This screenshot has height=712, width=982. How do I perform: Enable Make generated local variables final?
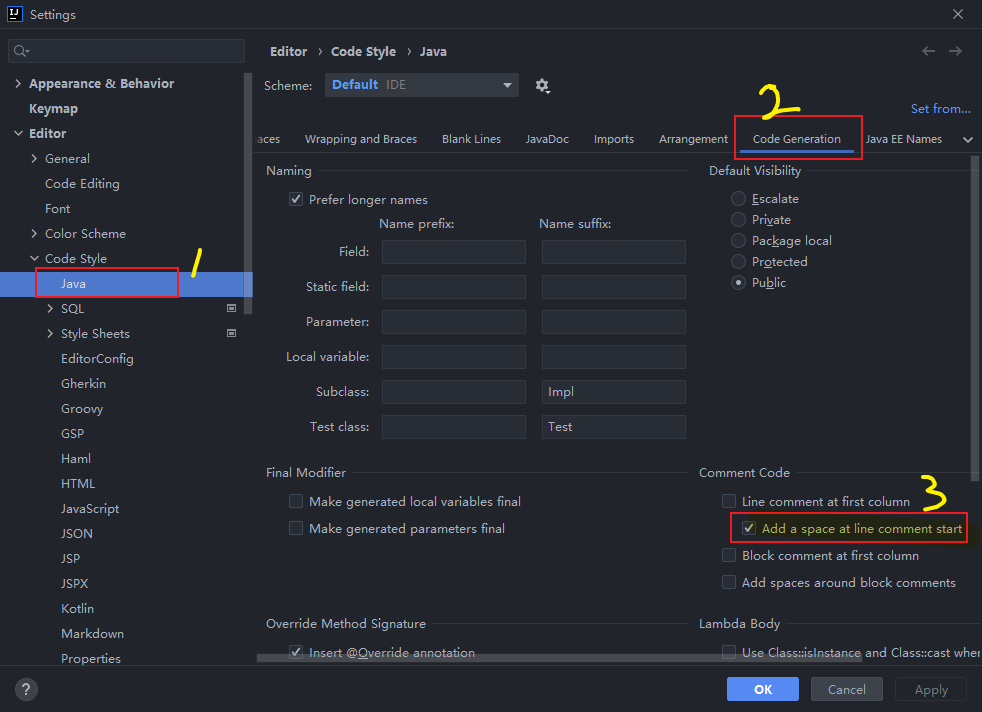pos(296,501)
